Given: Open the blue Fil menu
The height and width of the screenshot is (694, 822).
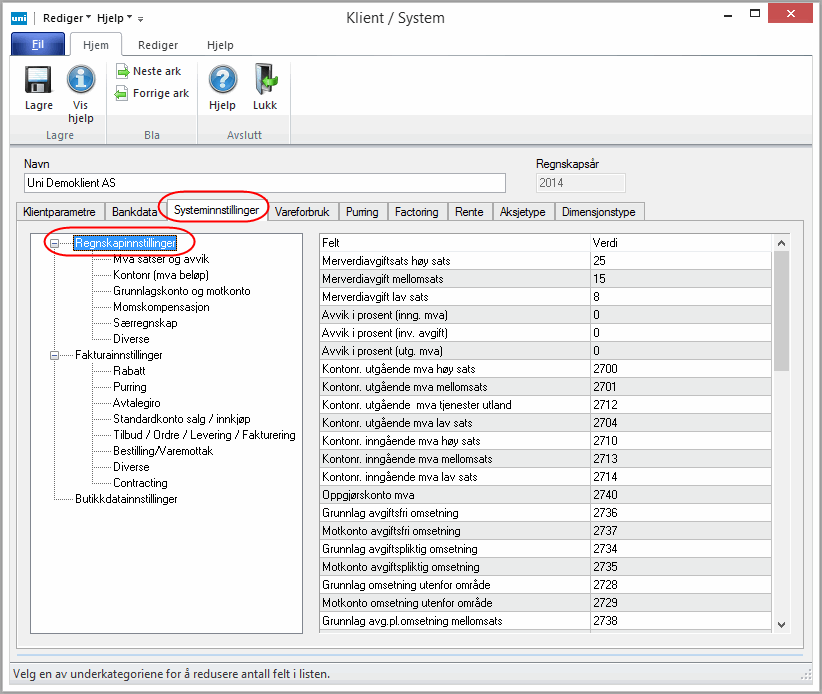Looking at the screenshot, I should [x=37, y=45].
